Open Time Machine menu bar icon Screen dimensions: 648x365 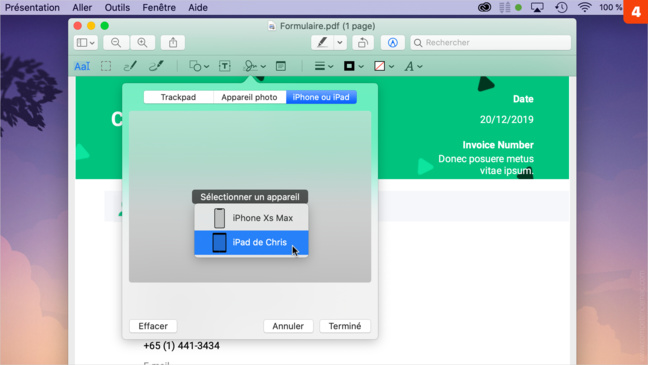(561, 7)
